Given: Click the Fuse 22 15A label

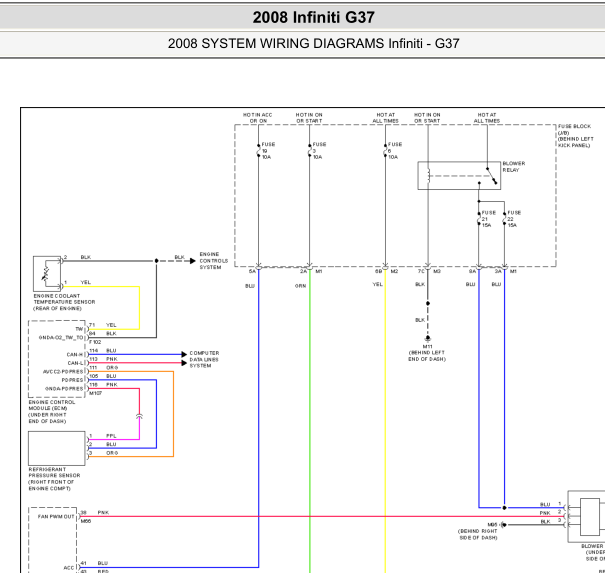Looking at the screenshot, I should (514, 219).
